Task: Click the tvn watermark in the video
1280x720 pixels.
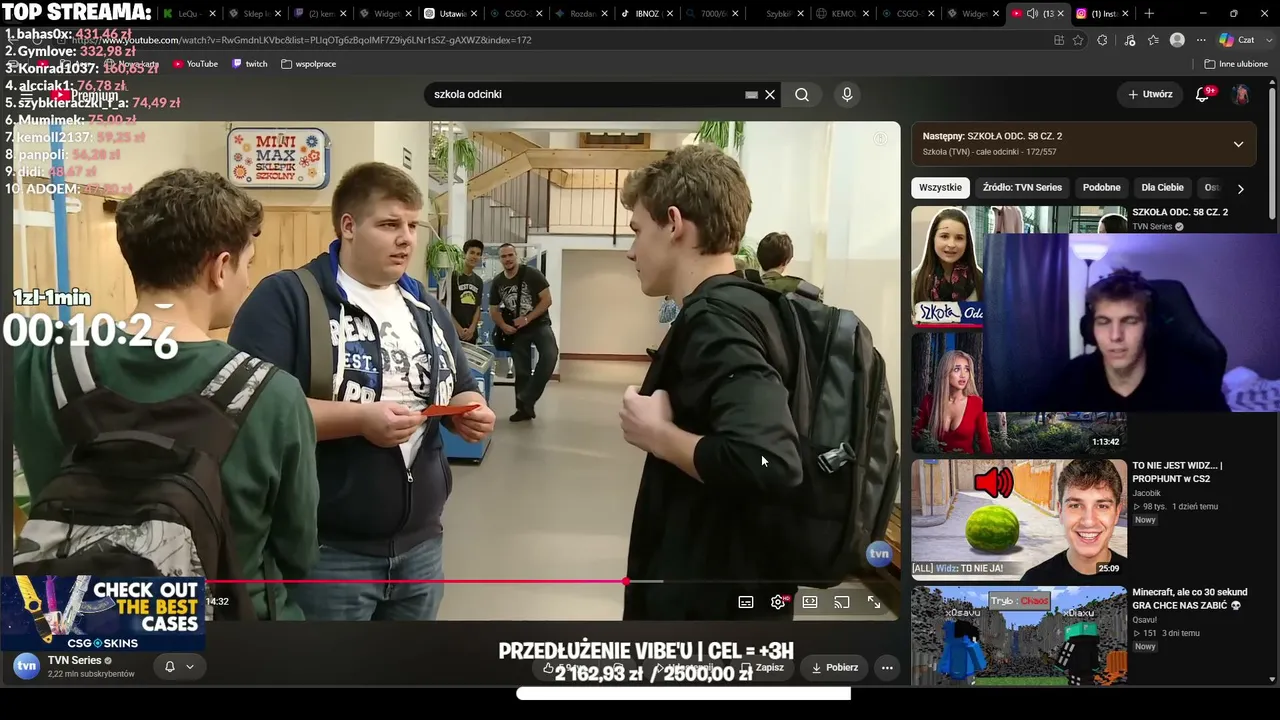Action: pyautogui.click(x=879, y=554)
